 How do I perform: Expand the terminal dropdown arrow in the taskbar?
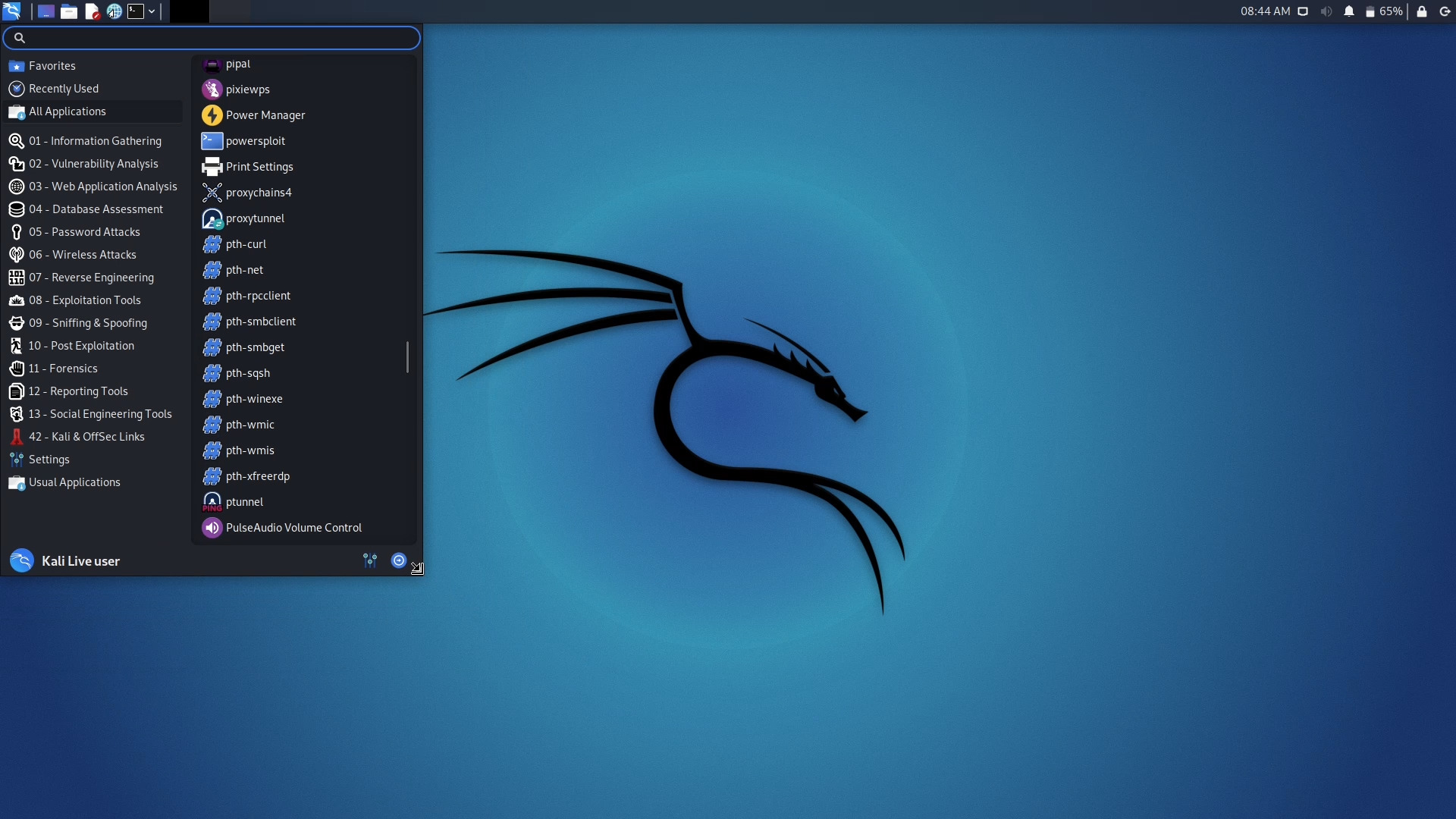point(151,11)
